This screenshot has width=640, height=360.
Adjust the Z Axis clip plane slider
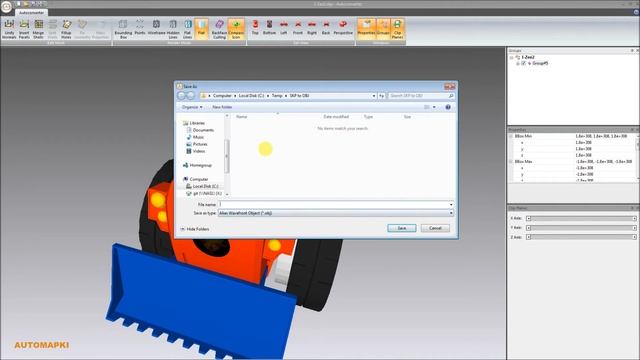(x=581, y=237)
